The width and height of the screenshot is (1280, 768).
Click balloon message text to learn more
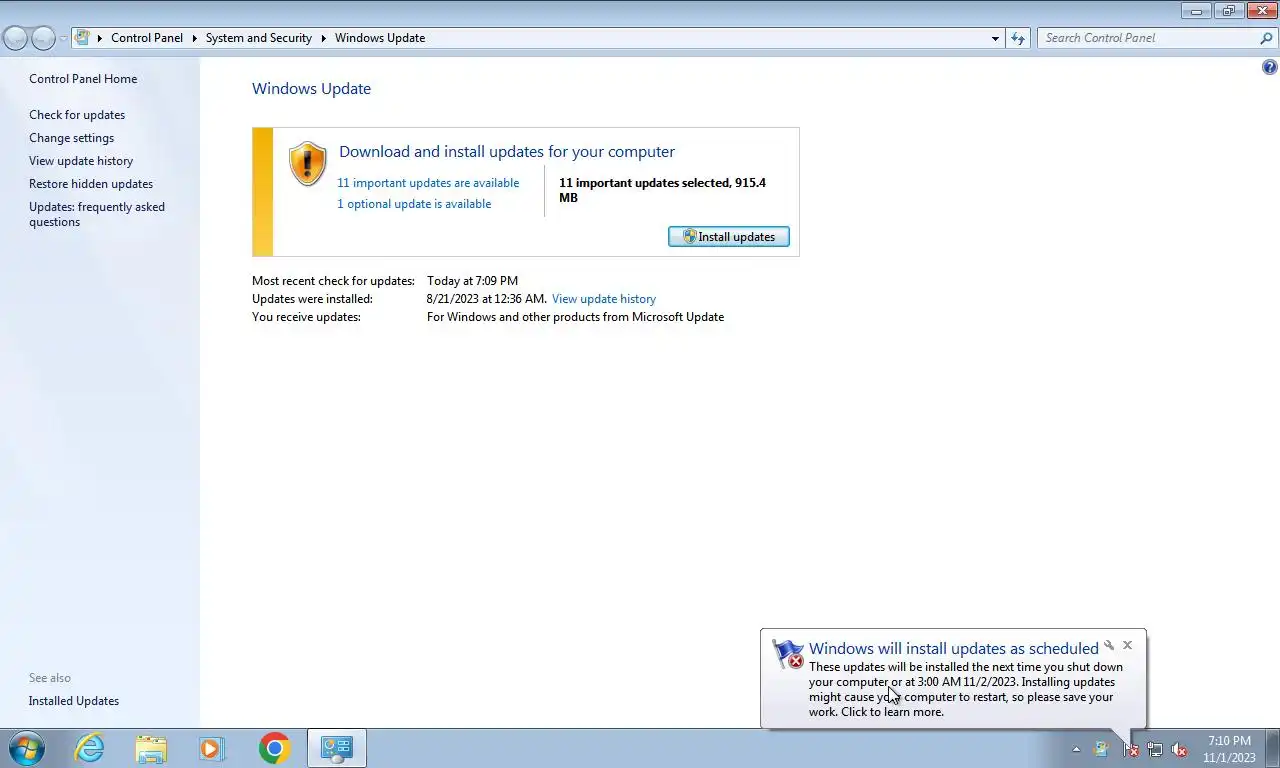click(x=966, y=690)
